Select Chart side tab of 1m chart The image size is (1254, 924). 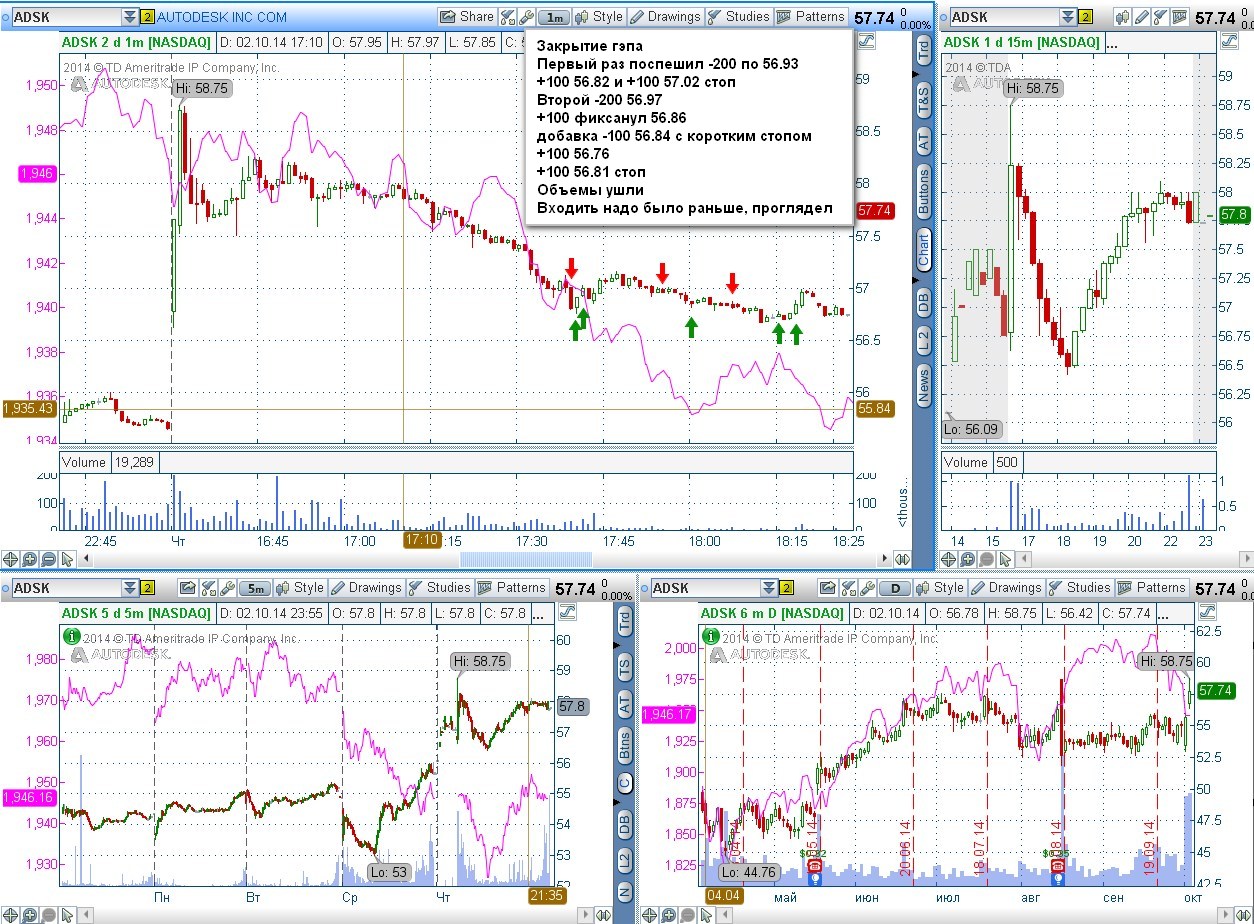(923, 249)
